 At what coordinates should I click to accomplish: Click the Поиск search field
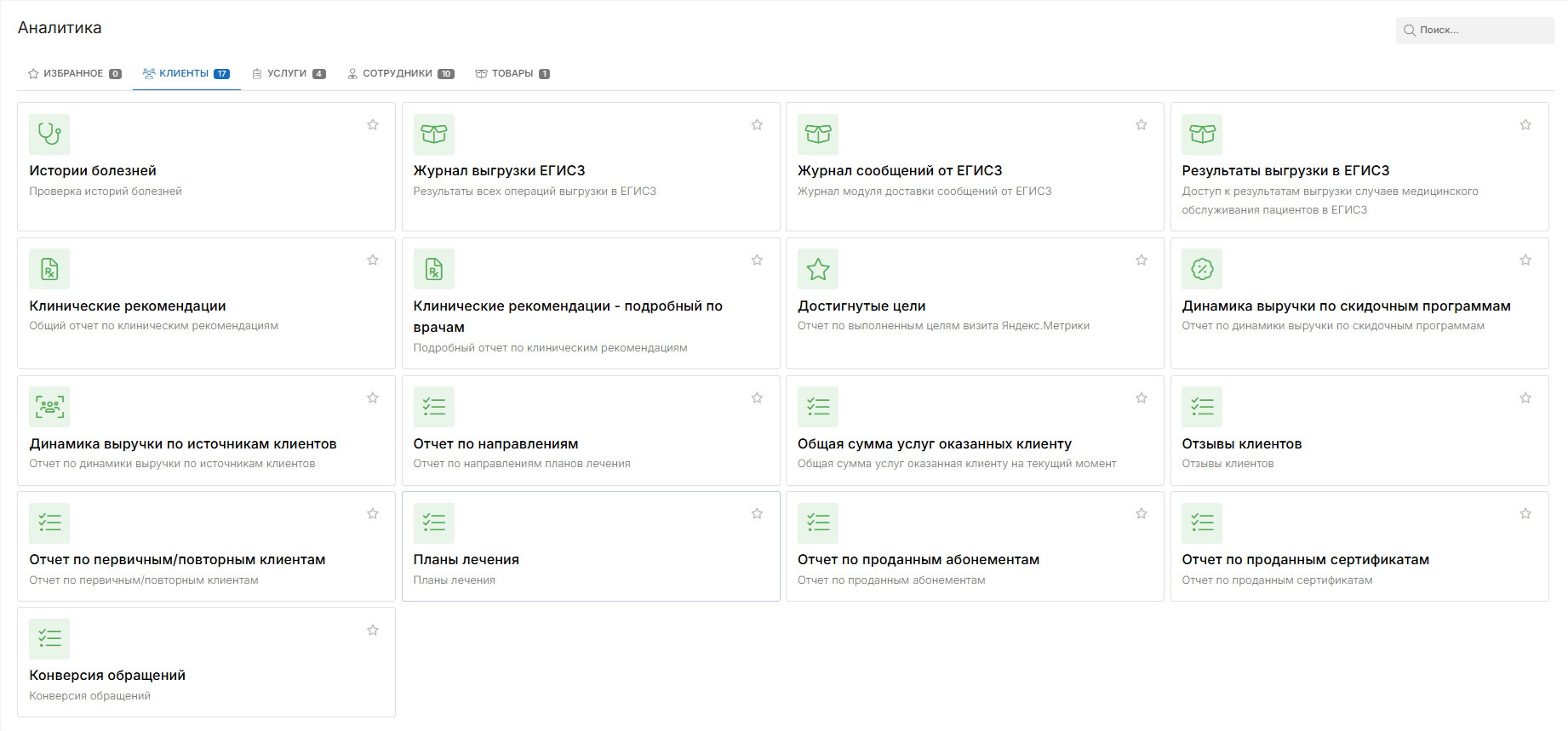[x=1481, y=31]
